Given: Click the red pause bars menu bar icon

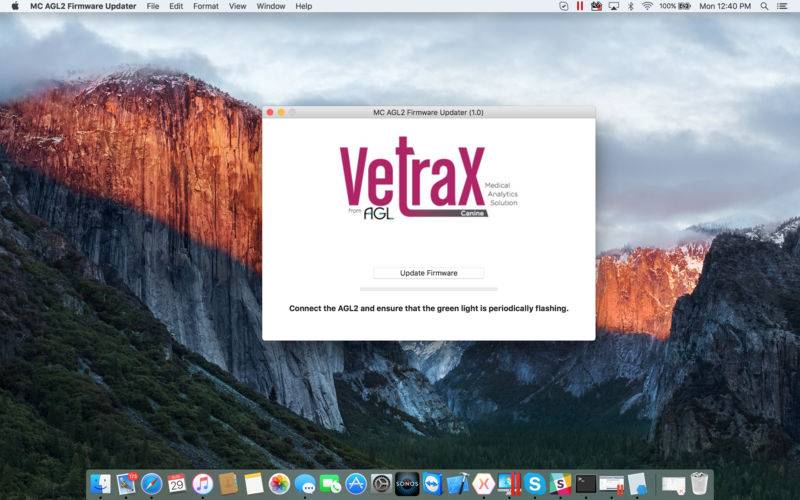Looking at the screenshot, I should pos(580,6).
